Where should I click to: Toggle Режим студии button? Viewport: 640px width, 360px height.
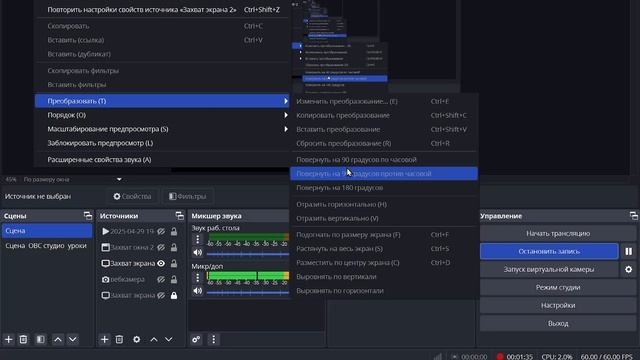558,287
